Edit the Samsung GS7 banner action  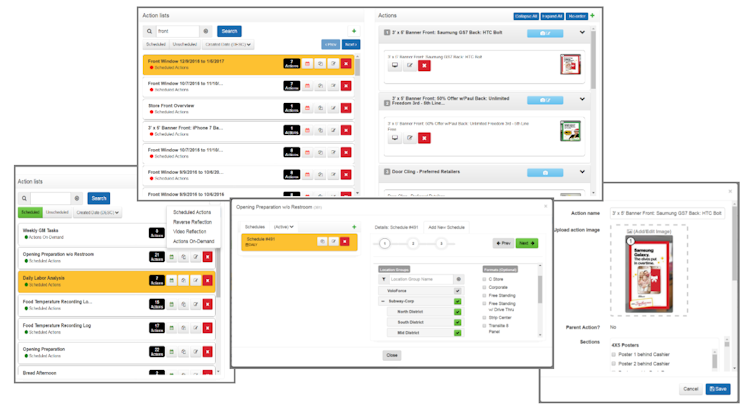(x=409, y=66)
